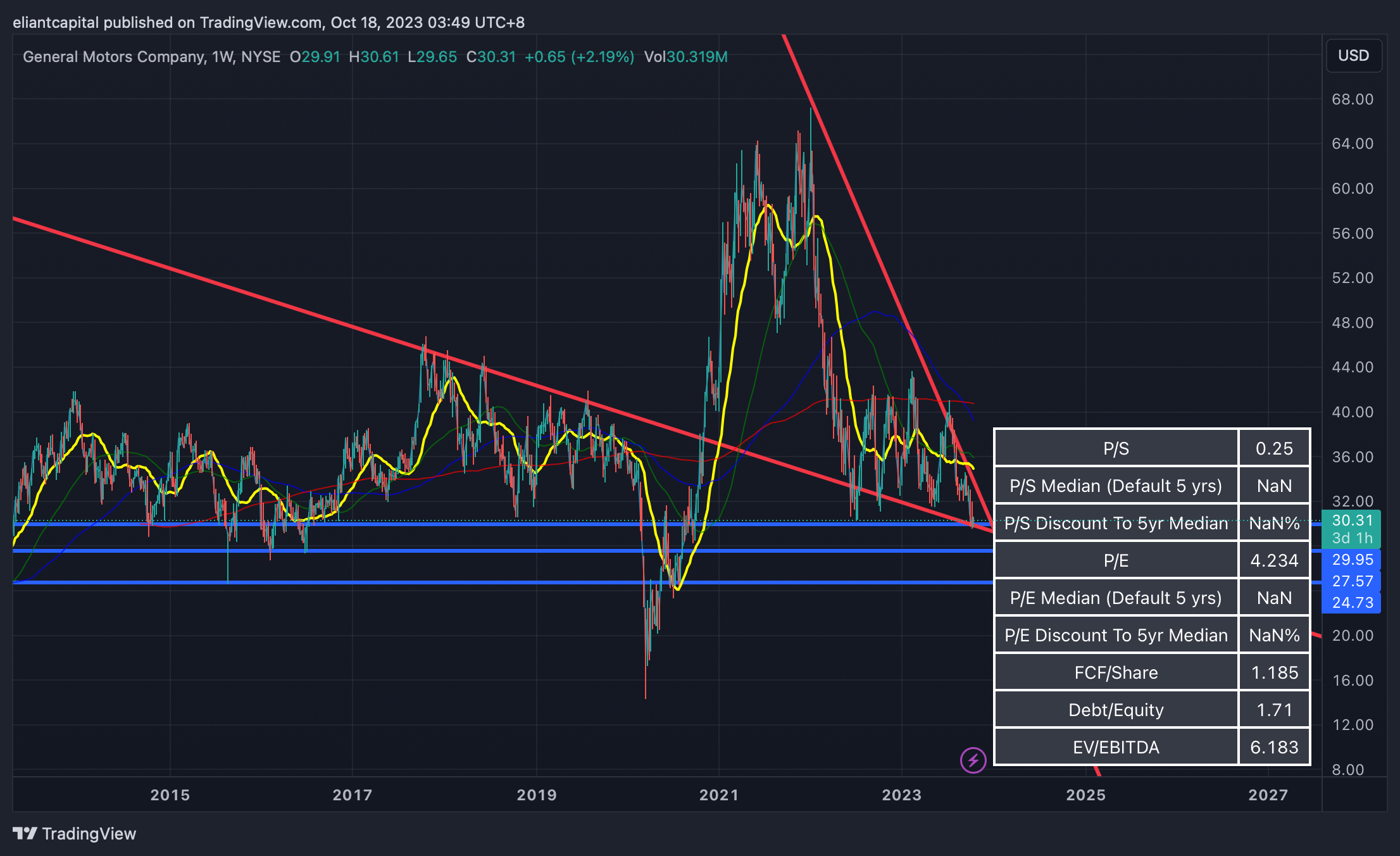The width and height of the screenshot is (1400, 856).
Task: Click the P/S value cell 0.25
Action: 1273,448
